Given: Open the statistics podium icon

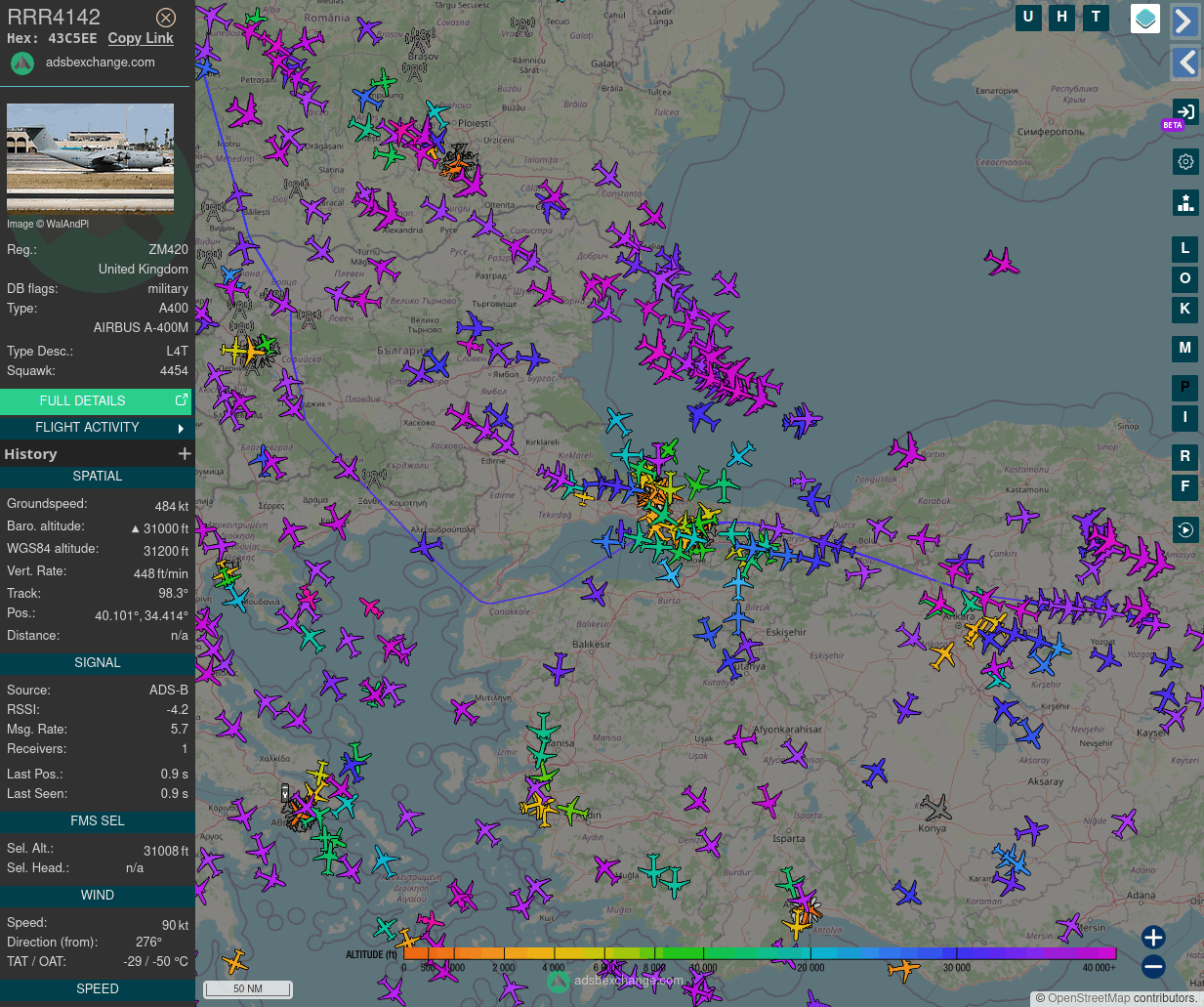Looking at the screenshot, I should [x=1185, y=202].
